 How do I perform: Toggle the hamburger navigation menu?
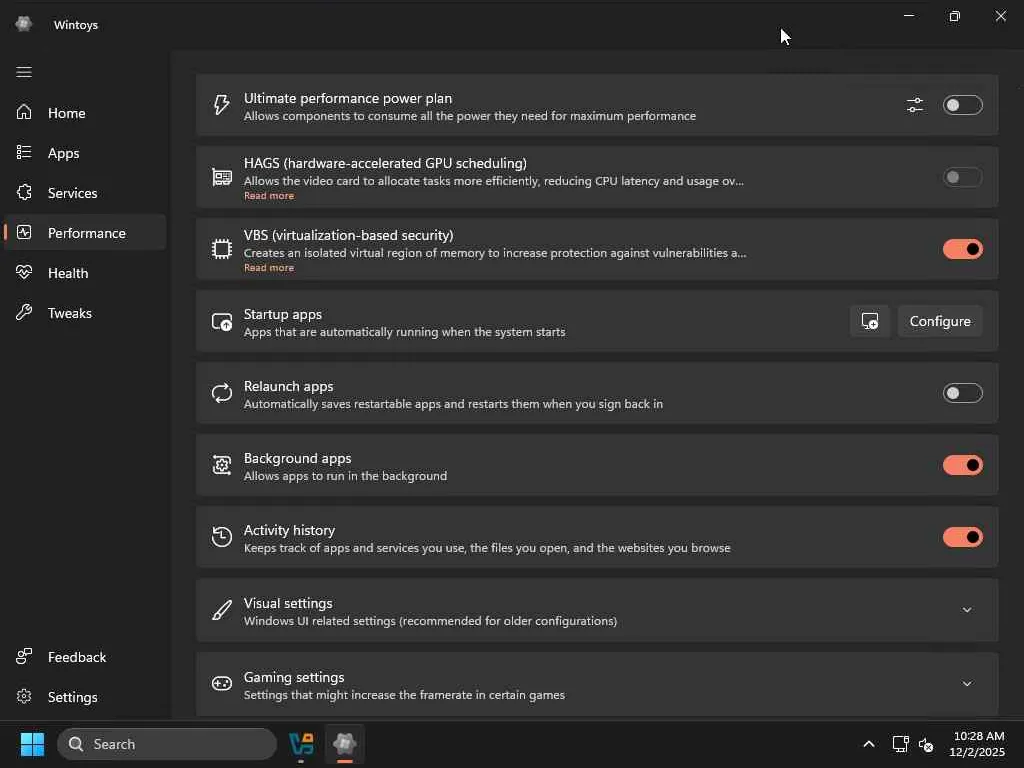[x=24, y=72]
